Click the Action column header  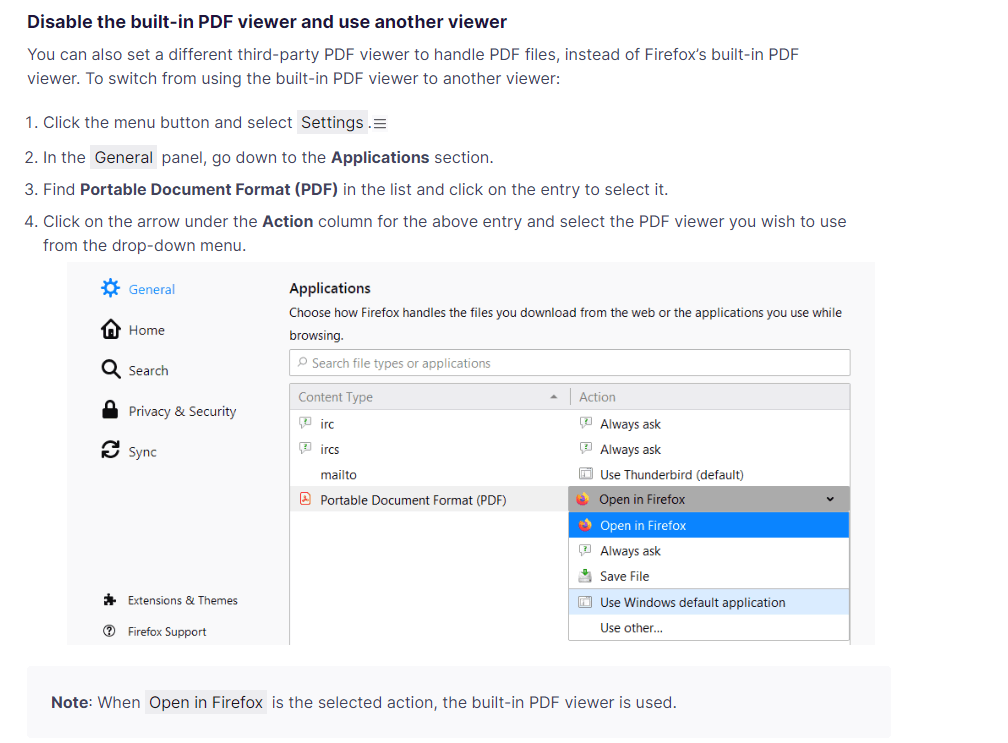710,397
